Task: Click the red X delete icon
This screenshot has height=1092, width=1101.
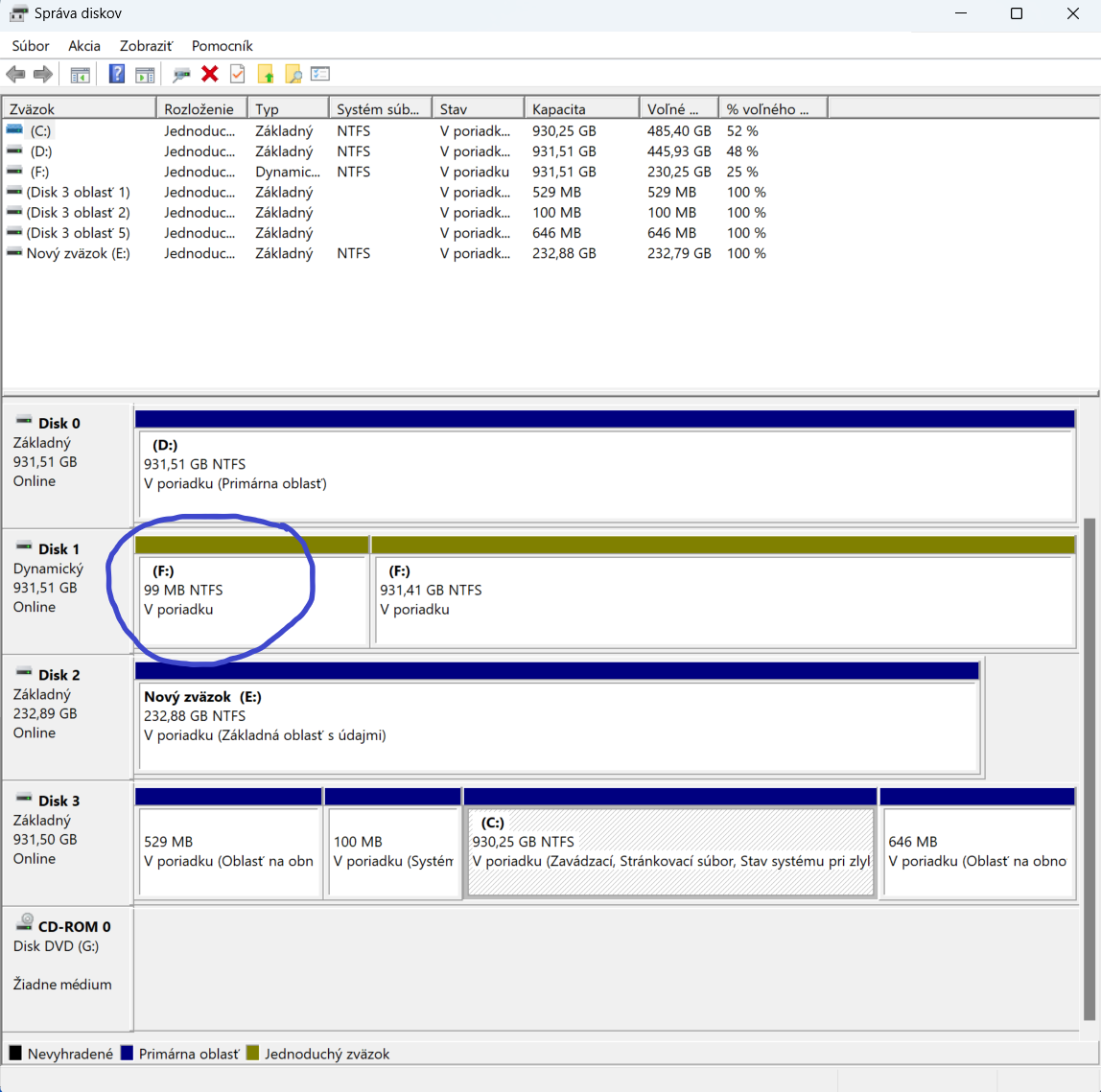Action: click(209, 74)
